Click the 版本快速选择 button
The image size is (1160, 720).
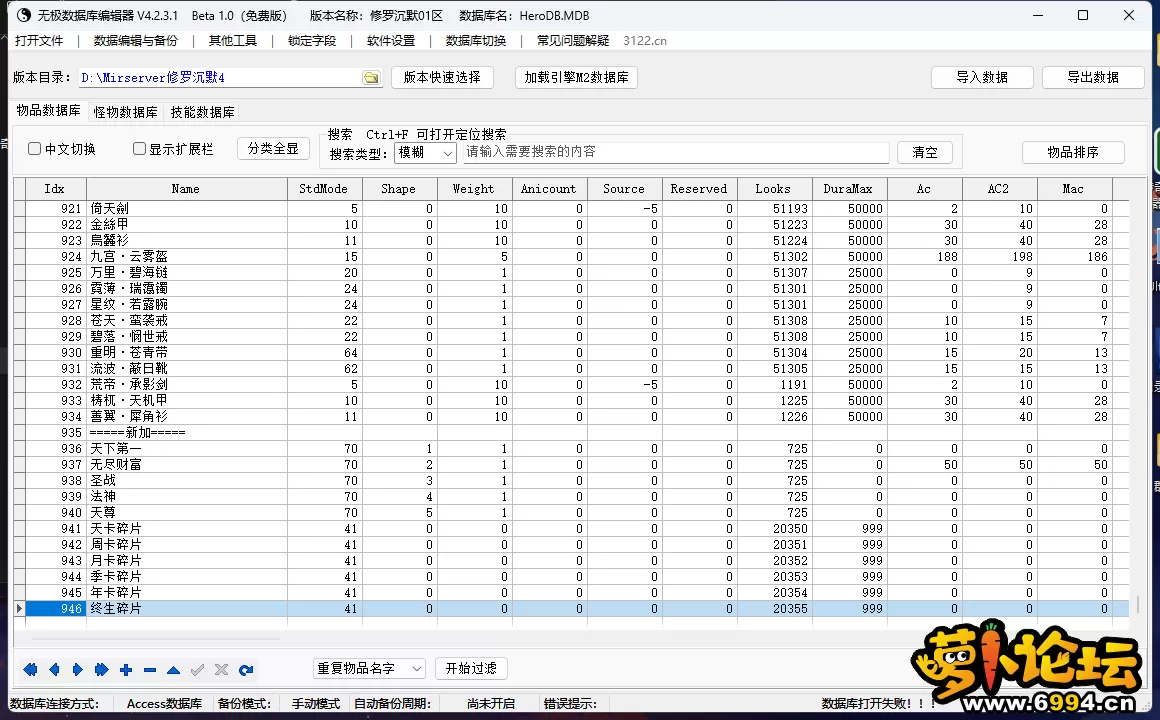tap(442, 78)
